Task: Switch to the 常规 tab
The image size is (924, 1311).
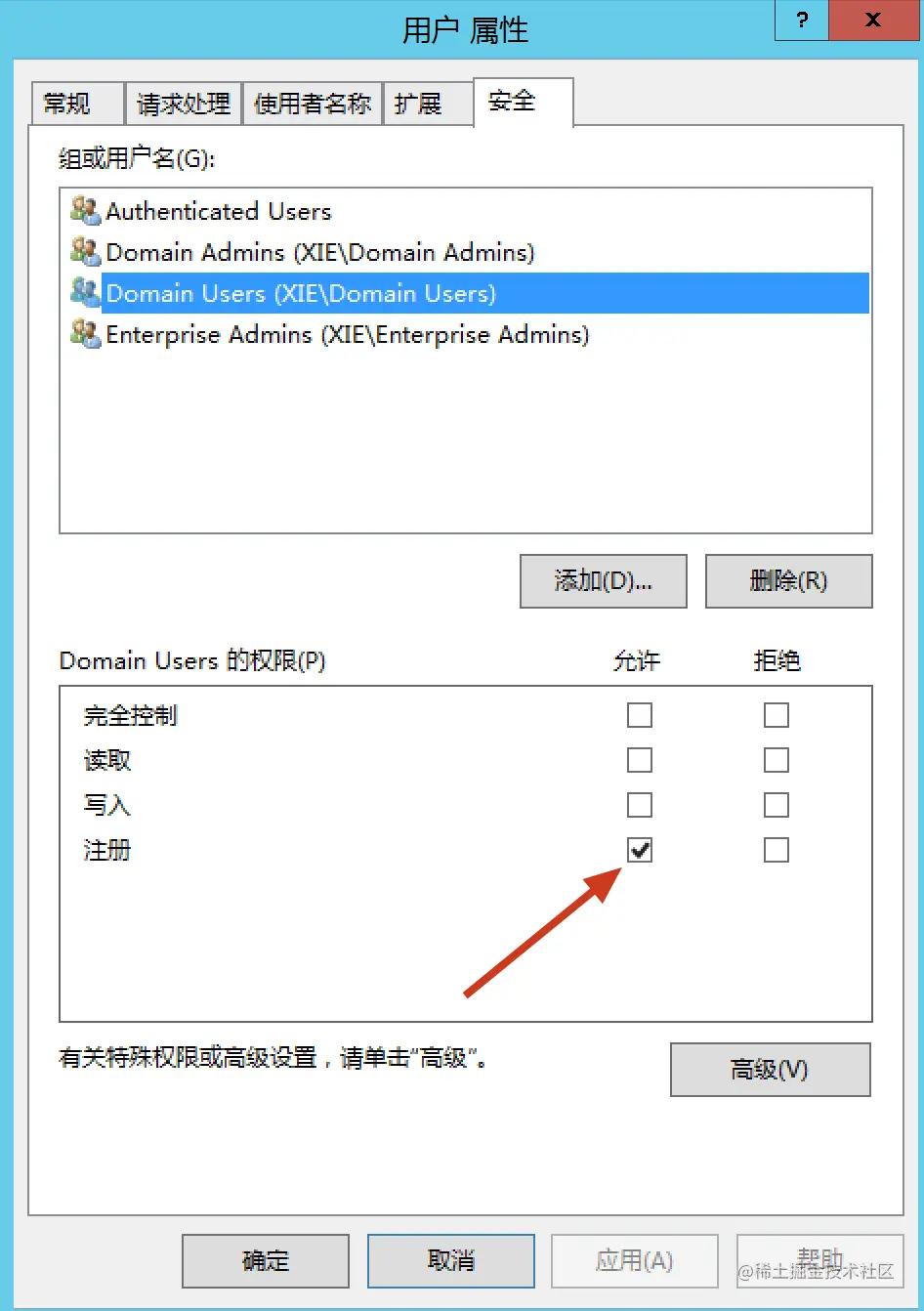Action: click(x=77, y=104)
